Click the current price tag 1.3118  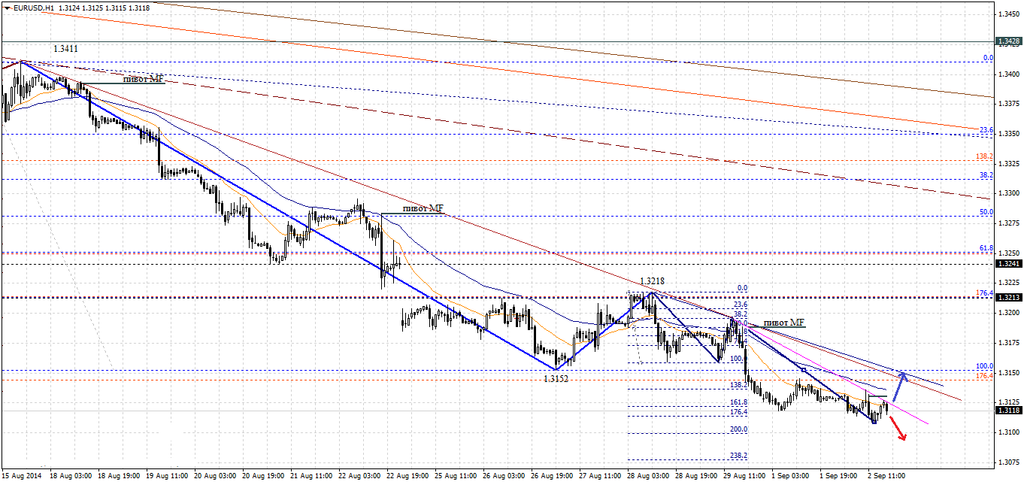pyautogui.click(x=1007, y=410)
